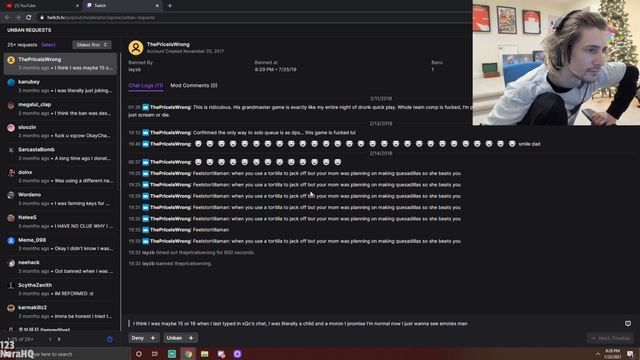Click the shield icon beside request message
The height and width of the screenshot is (360, 640).
[628, 324]
